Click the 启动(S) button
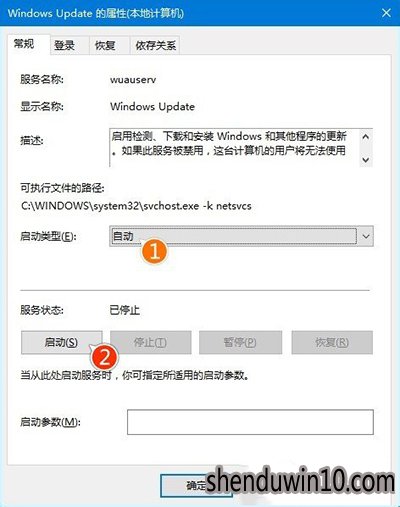This screenshot has height=507, width=400. tap(62, 342)
